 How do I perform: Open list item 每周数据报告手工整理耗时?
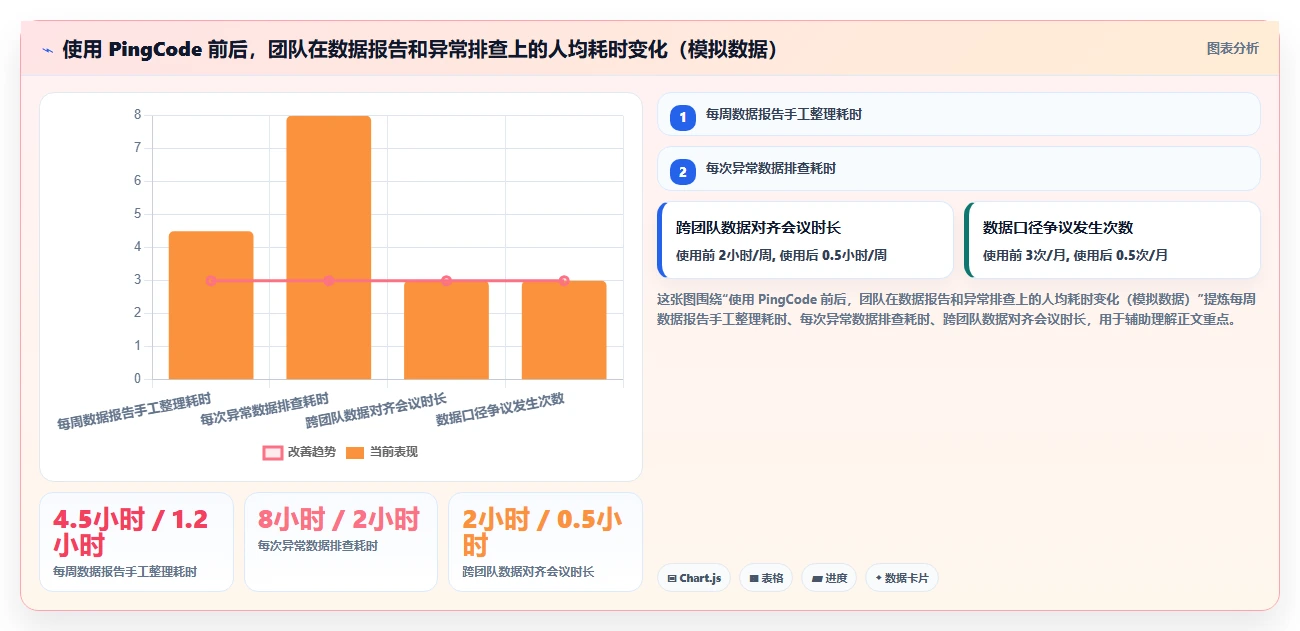[959, 114]
